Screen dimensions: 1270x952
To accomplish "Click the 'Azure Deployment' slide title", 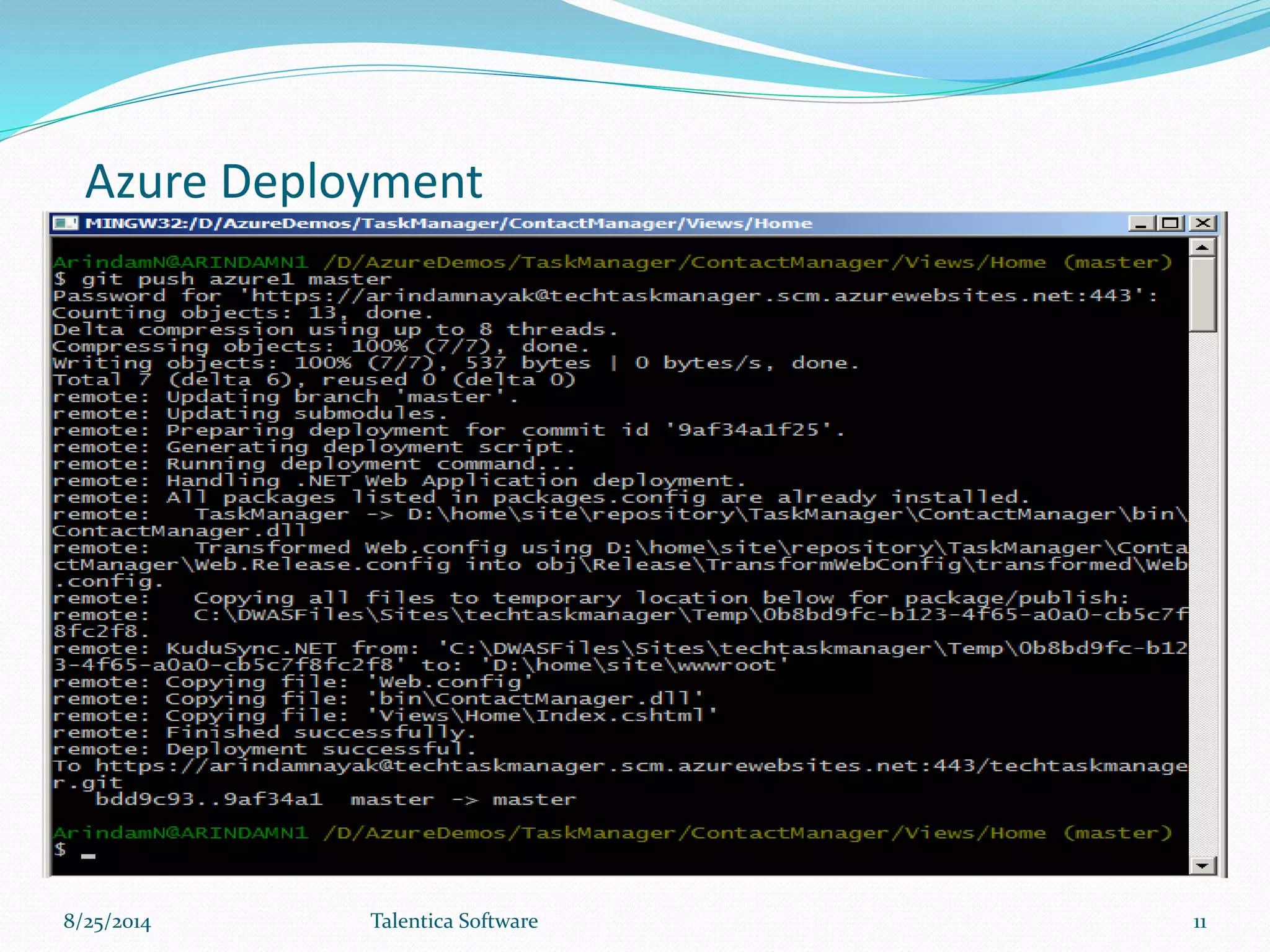I will tap(284, 182).
